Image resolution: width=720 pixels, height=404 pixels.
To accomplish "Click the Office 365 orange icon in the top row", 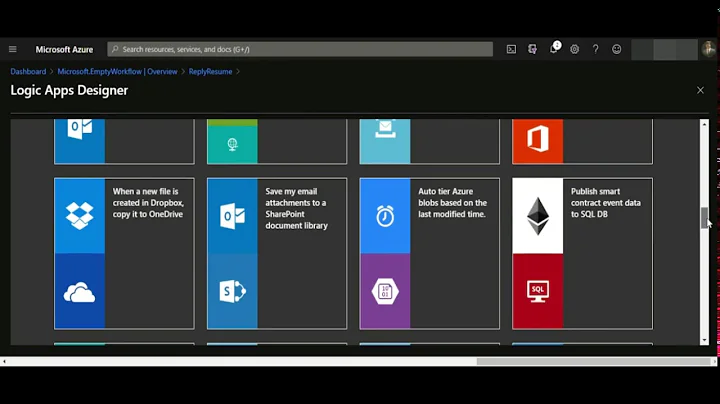I will [x=538, y=140].
